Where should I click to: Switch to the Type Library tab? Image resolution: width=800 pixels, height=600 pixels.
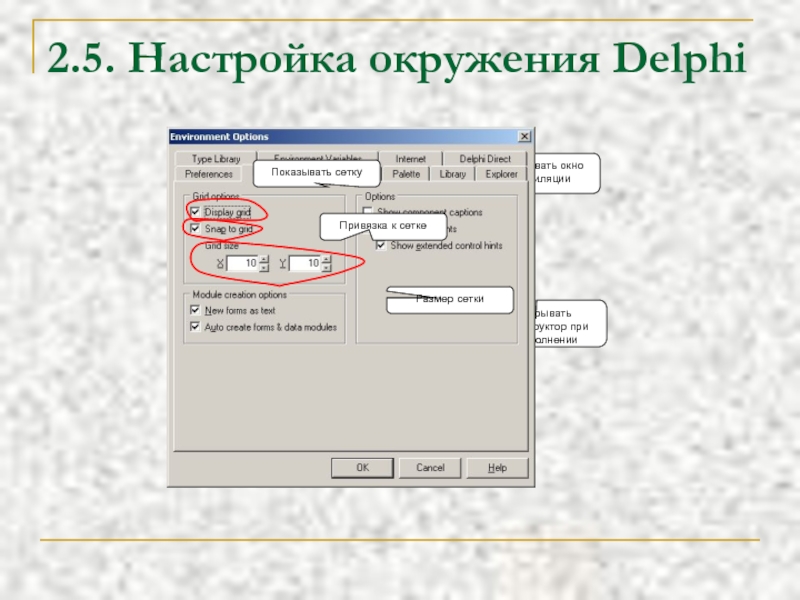click(215, 159)
